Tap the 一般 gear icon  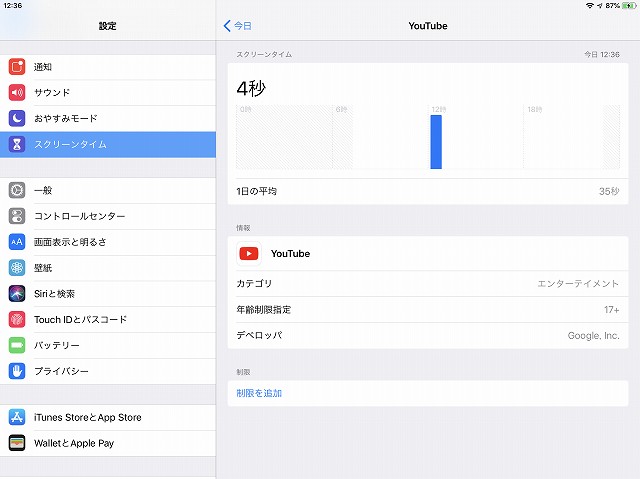pyautogui.click(x=17, y=190)
